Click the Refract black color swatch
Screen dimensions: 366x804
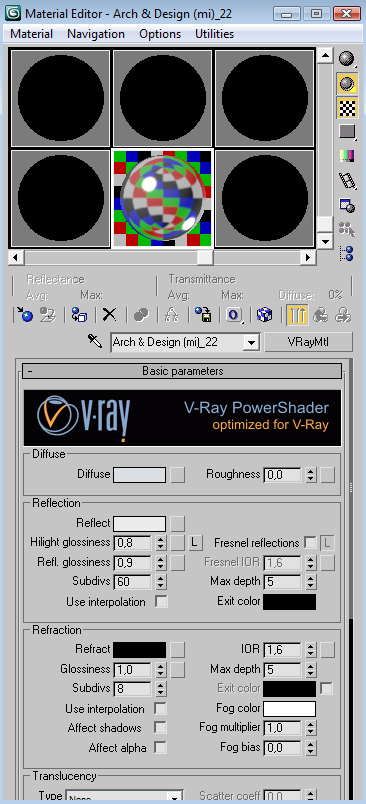tap(139, 650)
